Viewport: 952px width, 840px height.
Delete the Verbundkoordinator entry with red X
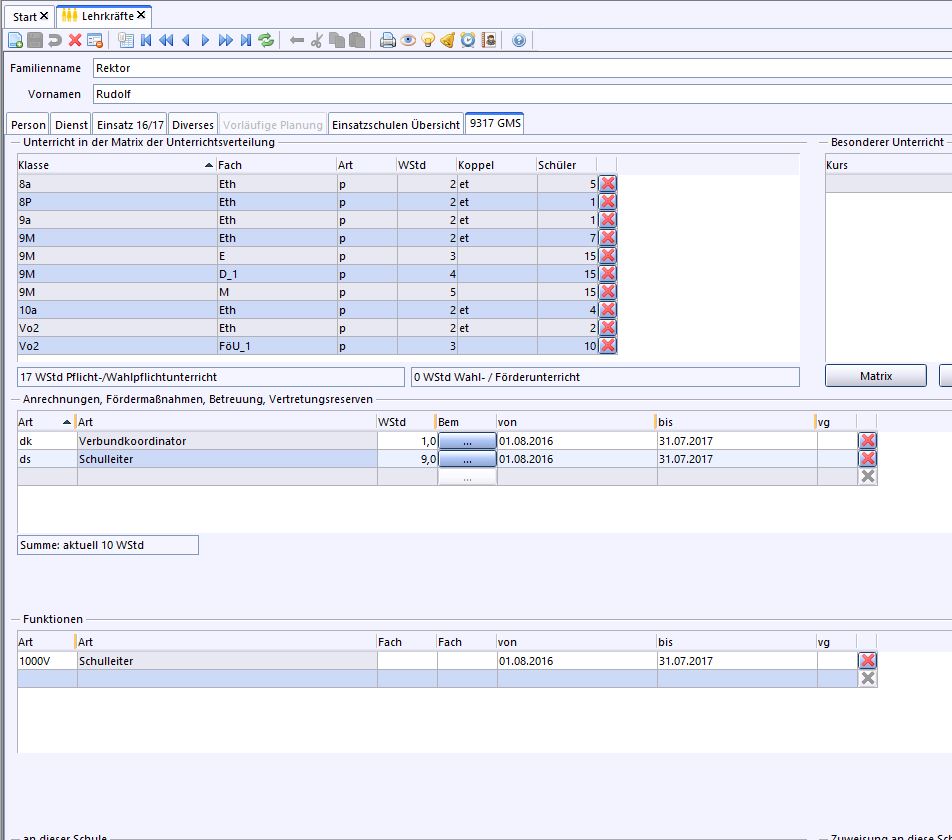click(x=868, y=441)
